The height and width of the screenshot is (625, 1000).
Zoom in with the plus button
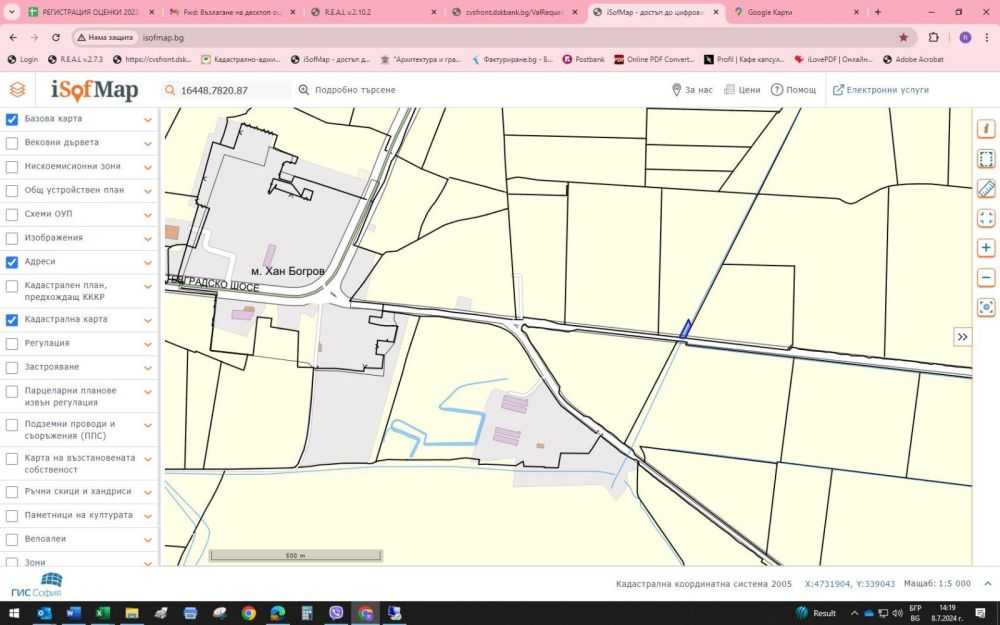(986, 248)
